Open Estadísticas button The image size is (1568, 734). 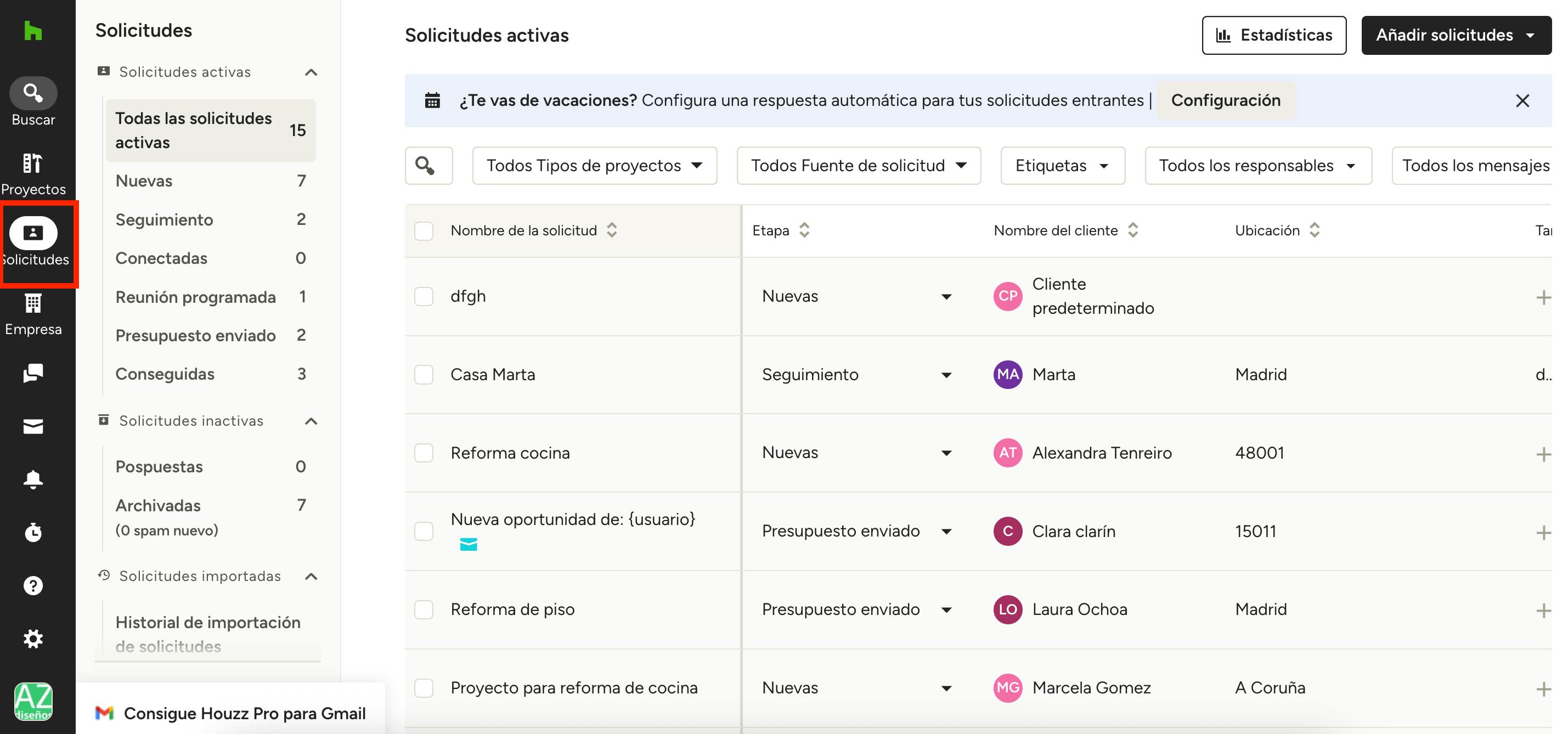tap(1273, 35)
